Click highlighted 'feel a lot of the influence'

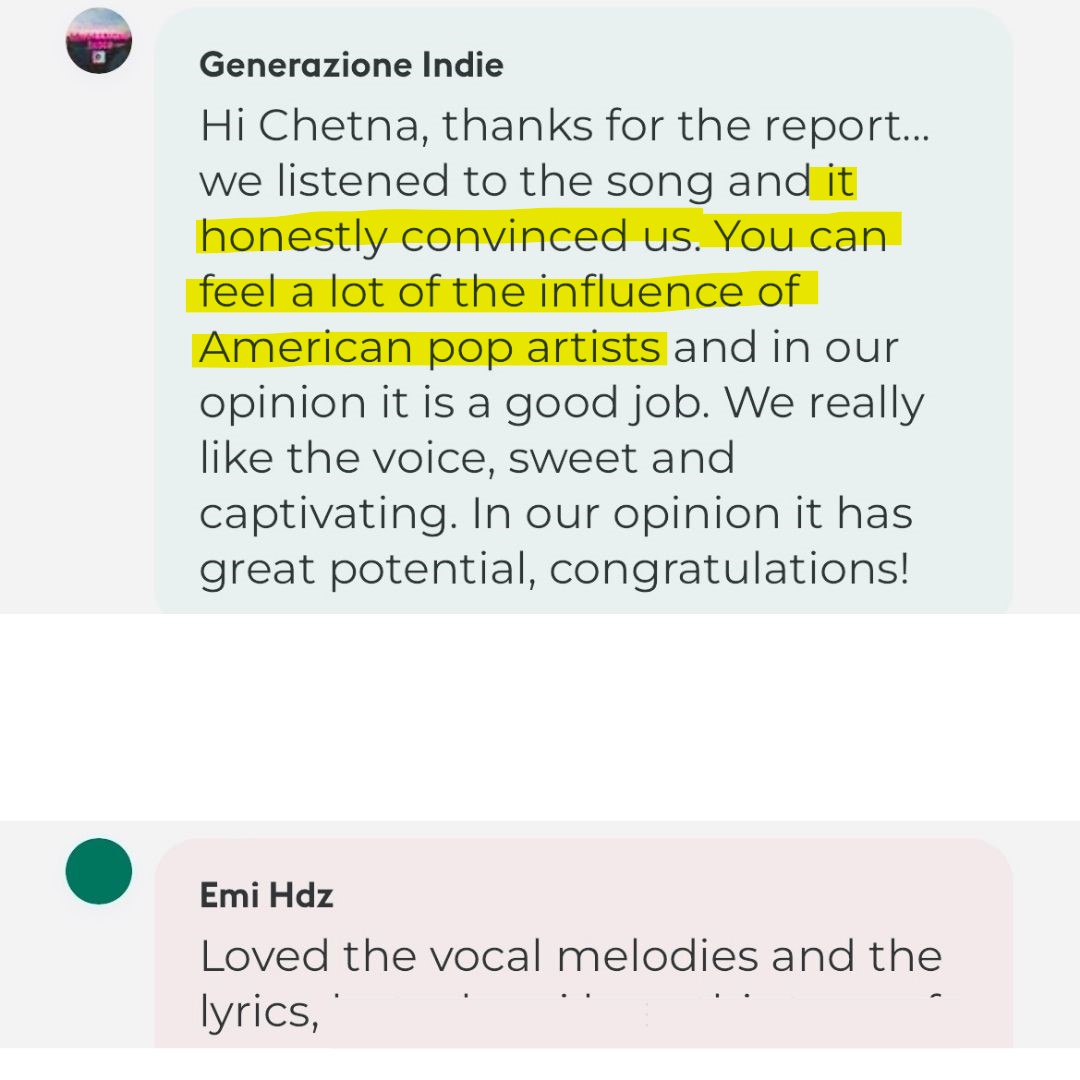pyautogui.click(x=499, y=291)
